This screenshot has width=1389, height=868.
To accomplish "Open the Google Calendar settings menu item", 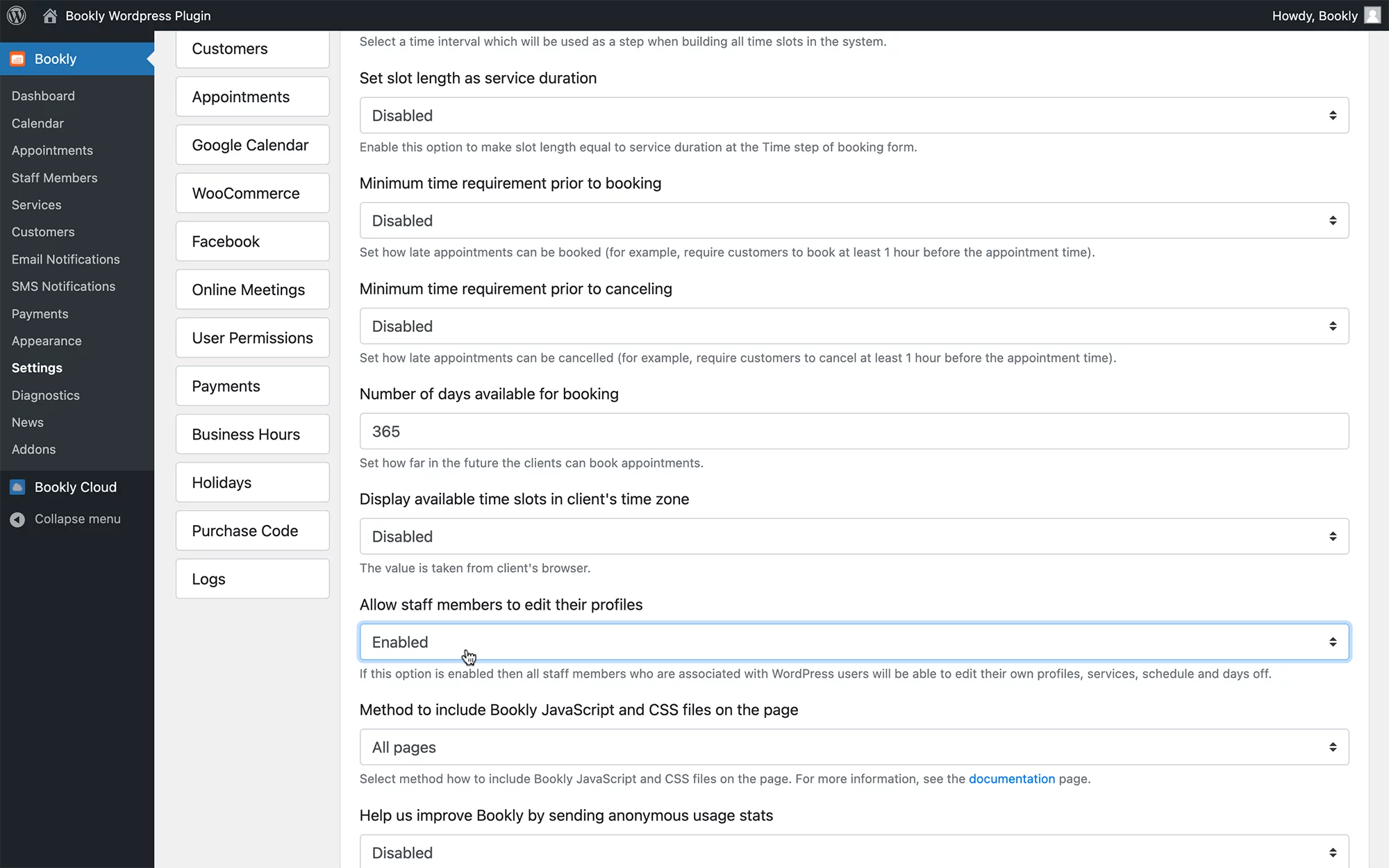I will click(x=250, y=144).
